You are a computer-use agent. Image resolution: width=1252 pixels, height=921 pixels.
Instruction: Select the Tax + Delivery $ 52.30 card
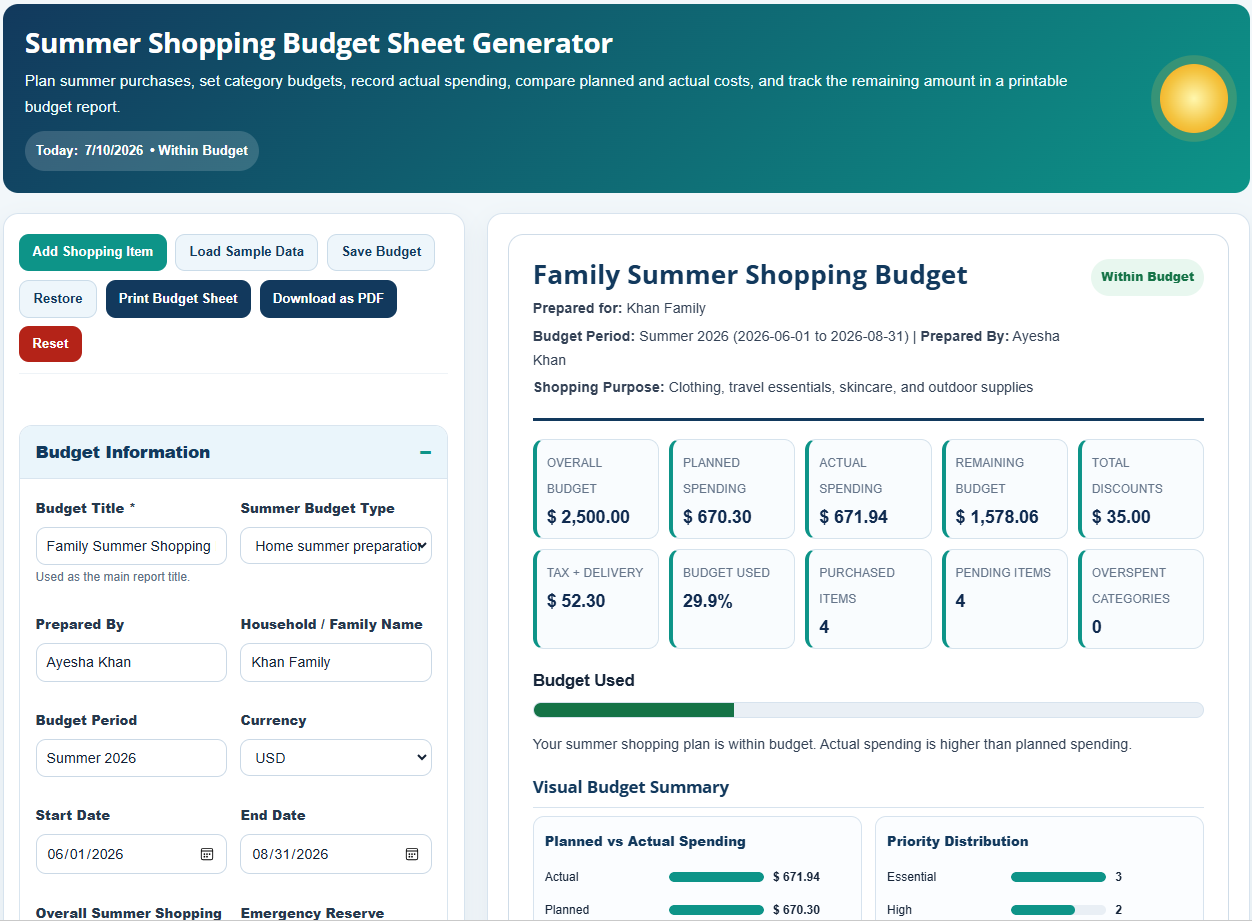[596, 599]
